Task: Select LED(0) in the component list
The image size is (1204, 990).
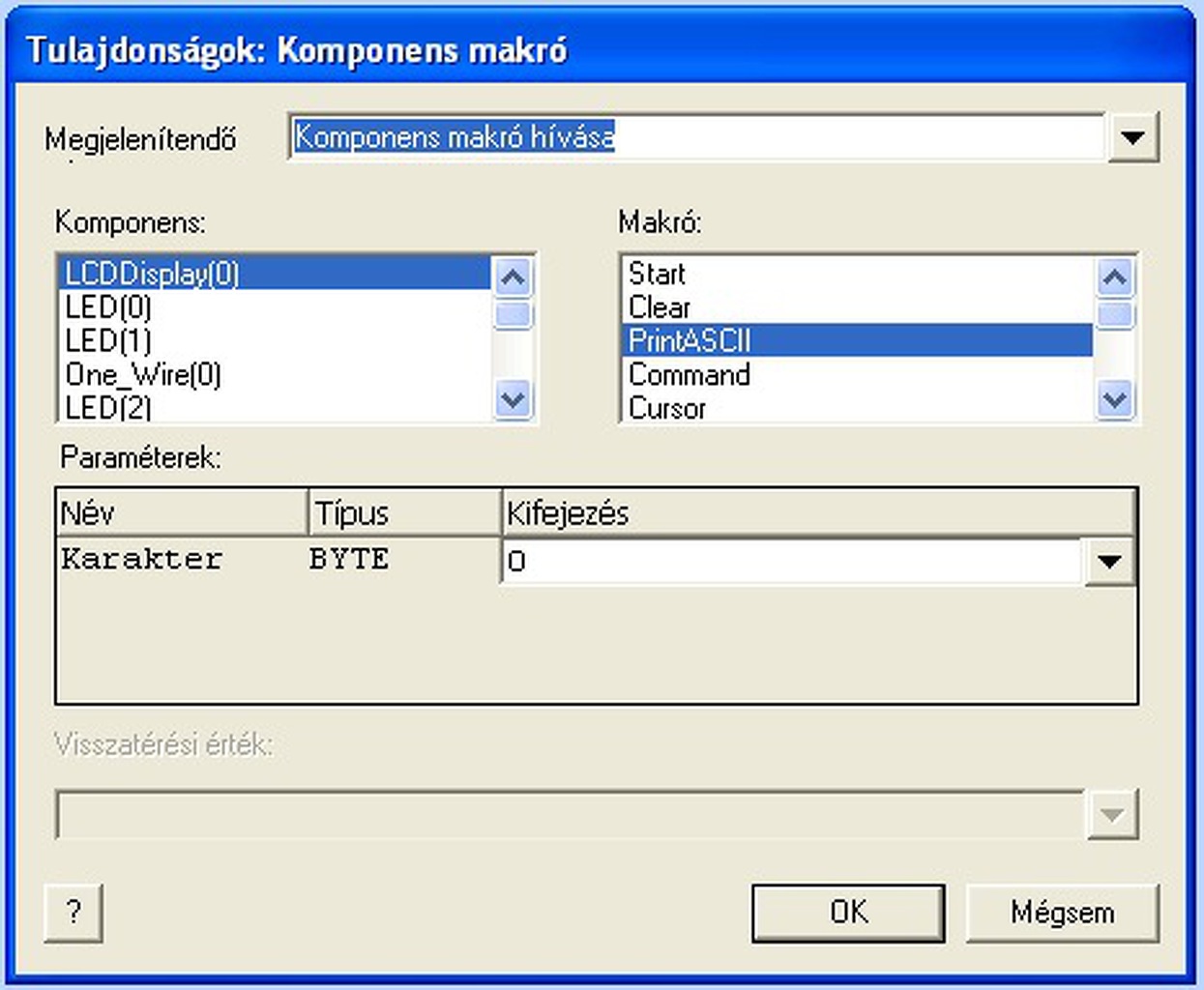Action: 276,307
